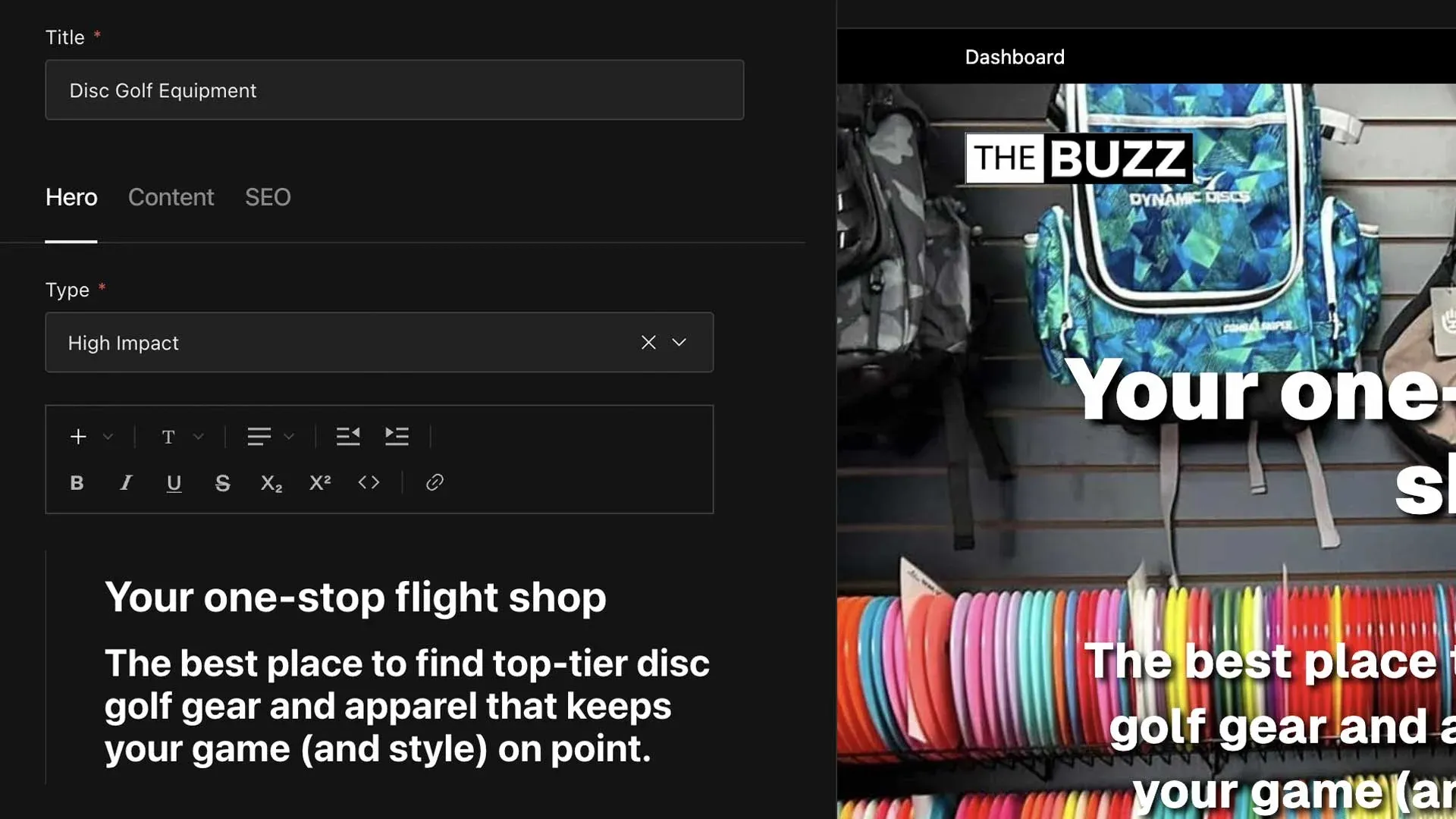This screenshot has width=1456, height=819.
Task: Click the Dashboard link in preview
Action: coord(1015,57)
